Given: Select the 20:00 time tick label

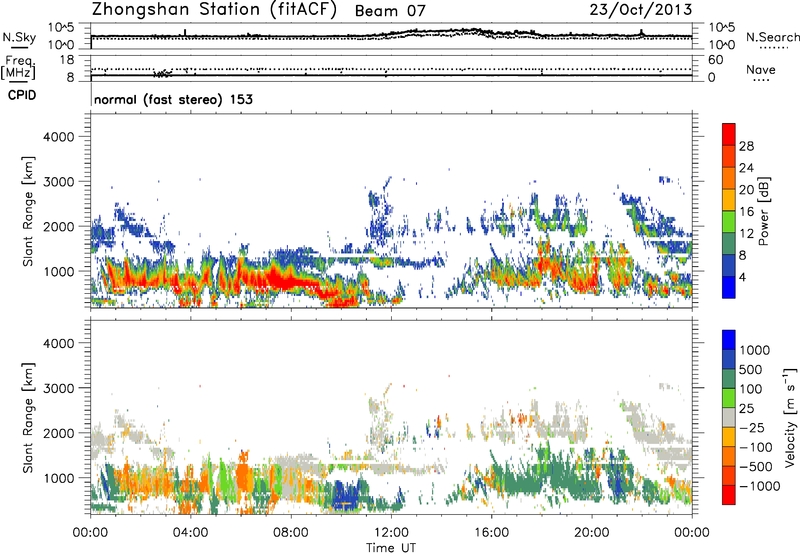Looking at the screenshot, I should coord(591,533).
